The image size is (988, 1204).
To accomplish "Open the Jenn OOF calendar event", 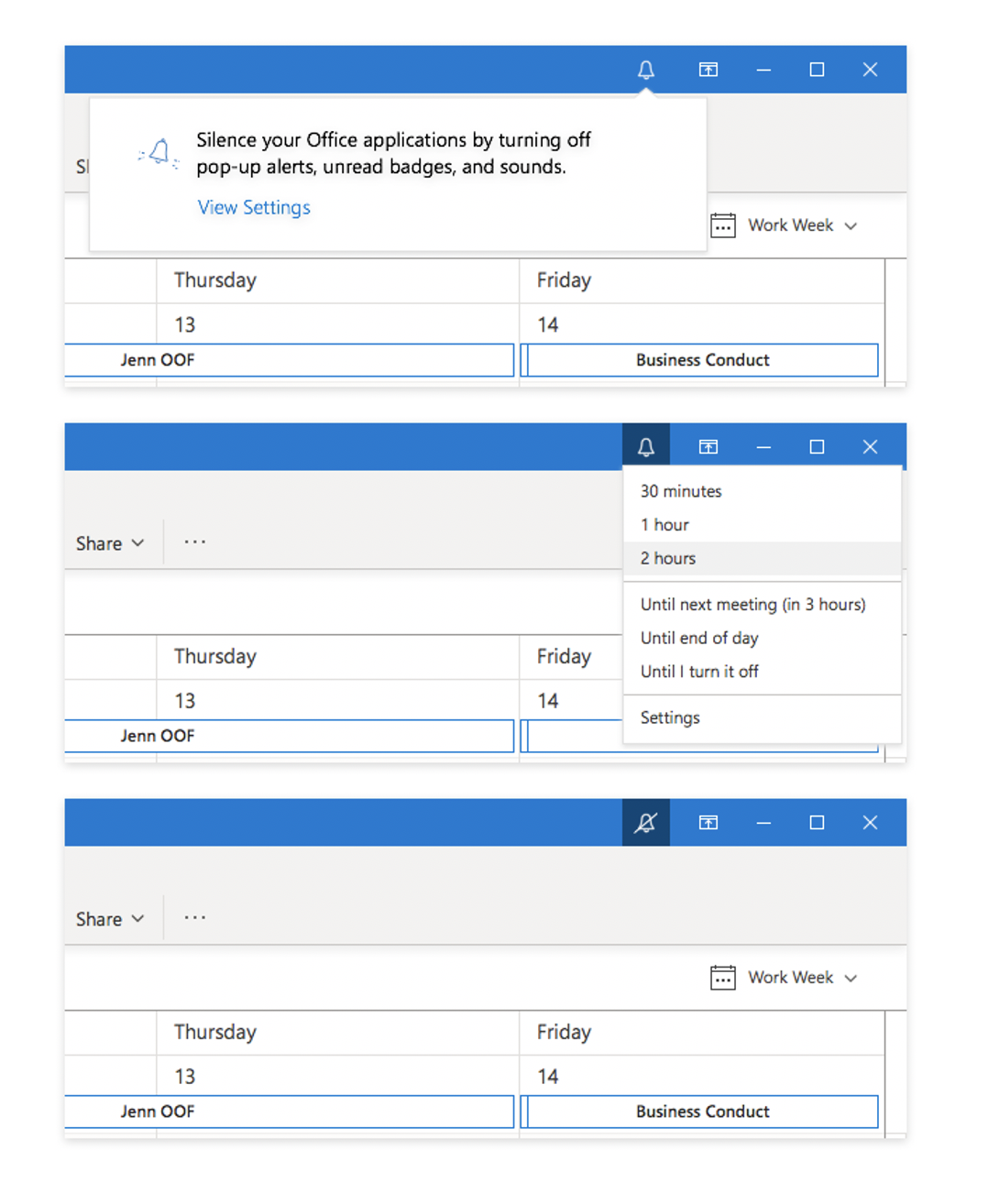I will [x=158, y=1111].
